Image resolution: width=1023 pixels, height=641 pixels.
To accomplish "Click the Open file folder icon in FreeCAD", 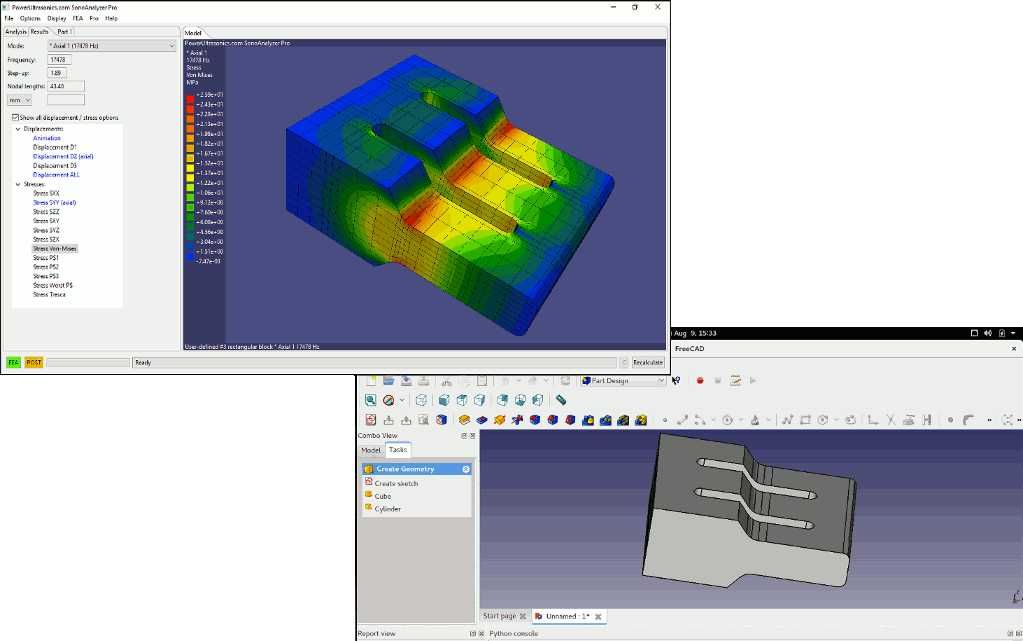I will tap(389, 381).
